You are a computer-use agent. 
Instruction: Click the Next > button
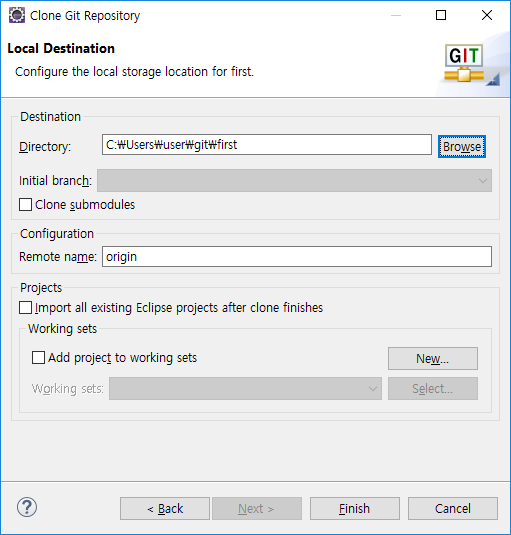pos(257,508)
